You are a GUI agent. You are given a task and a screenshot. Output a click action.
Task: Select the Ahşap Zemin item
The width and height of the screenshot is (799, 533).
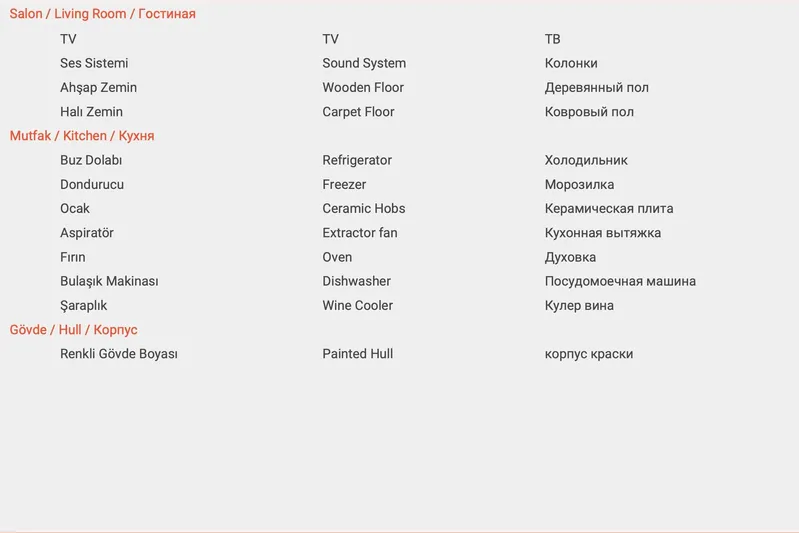(x=98, y=88)
